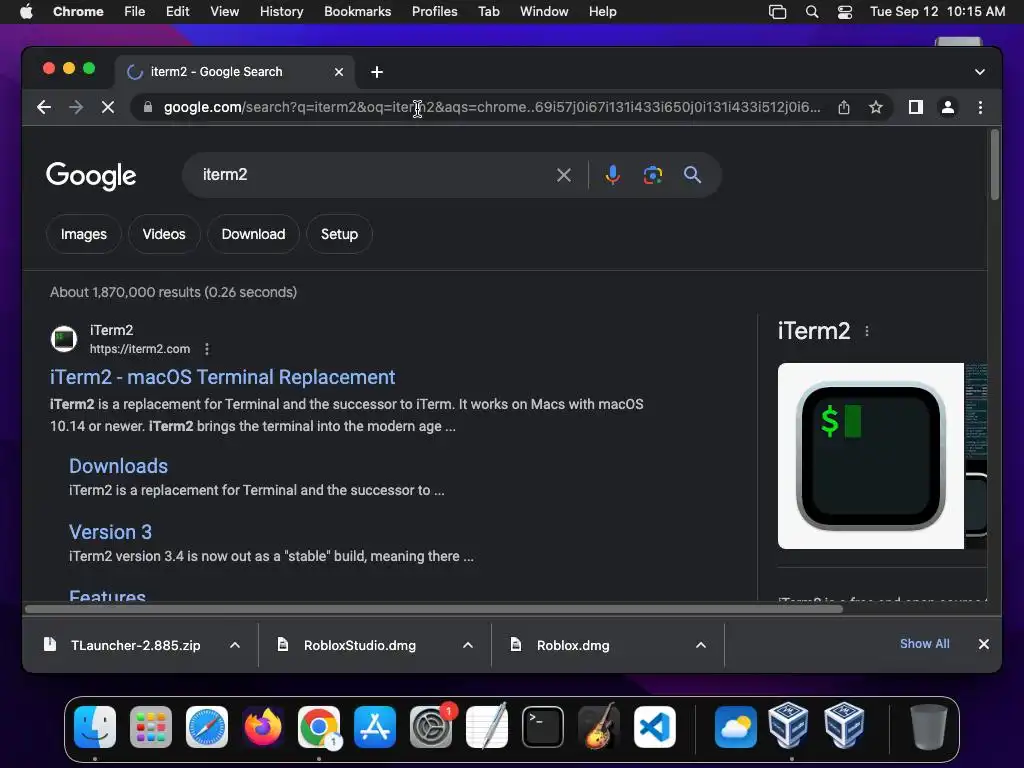Click inside the Google search field
Viewport: 1024px width, 768px height.
coord(372,175)
